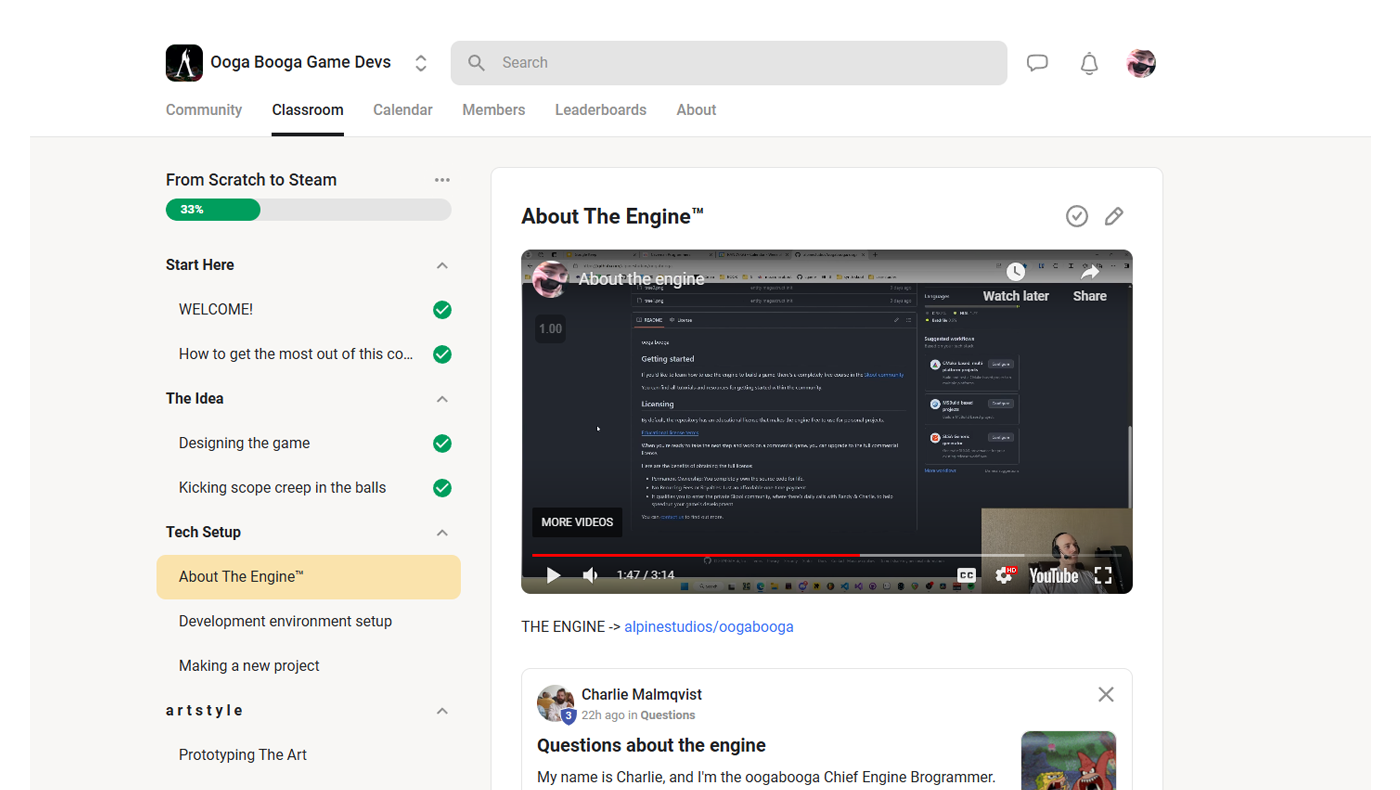Collapse the Start Here section
Screen dimensions: 1400x790
pos(442,266)
